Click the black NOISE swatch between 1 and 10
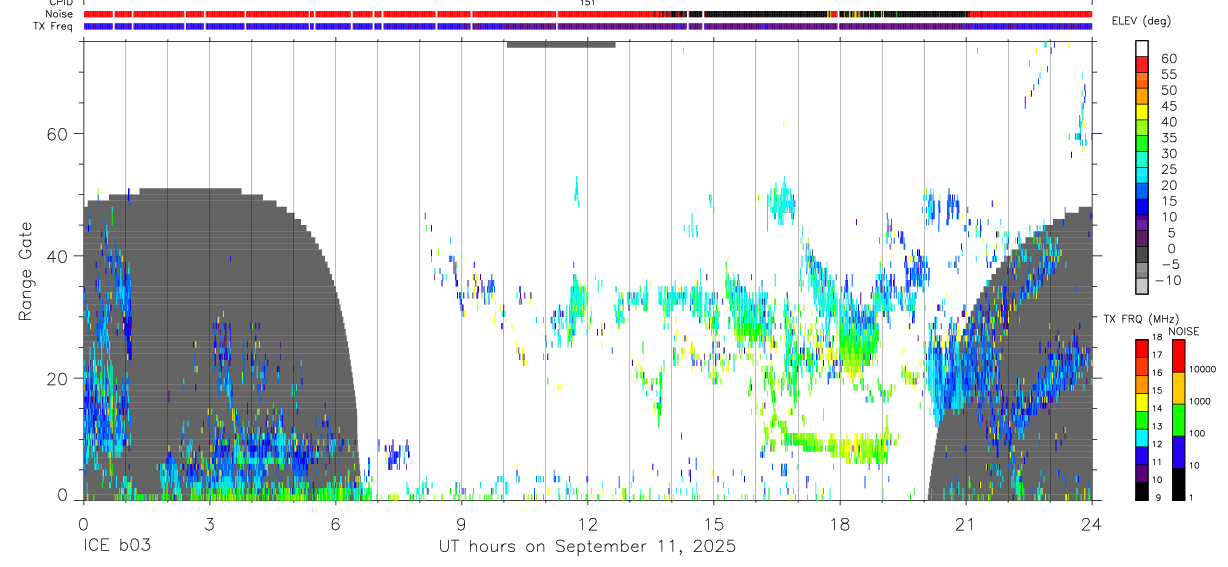Viewport: 1228px width, 567px height. [1178, 484]
